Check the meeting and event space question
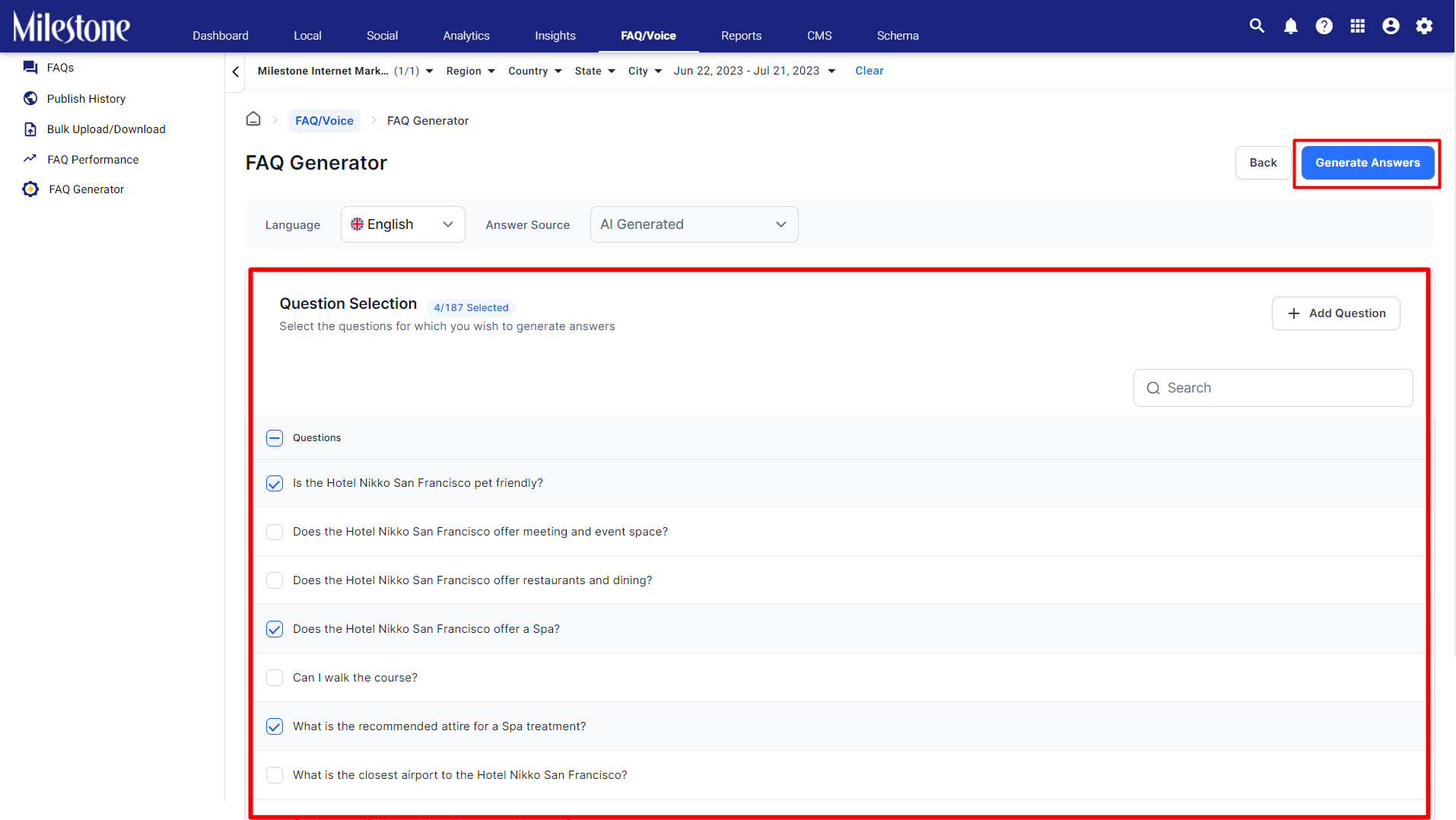Image resolution: width=1456 pixels, height=820 pixels. [x=275, y=532]
